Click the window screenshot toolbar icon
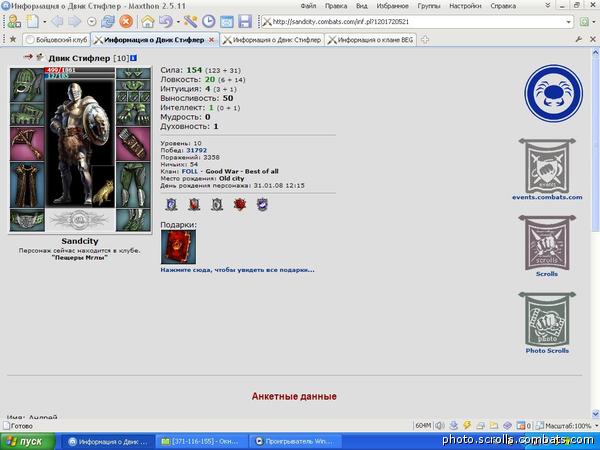This screenshot has height=450, width=600. pyautogui.click(x=227, y=21)
